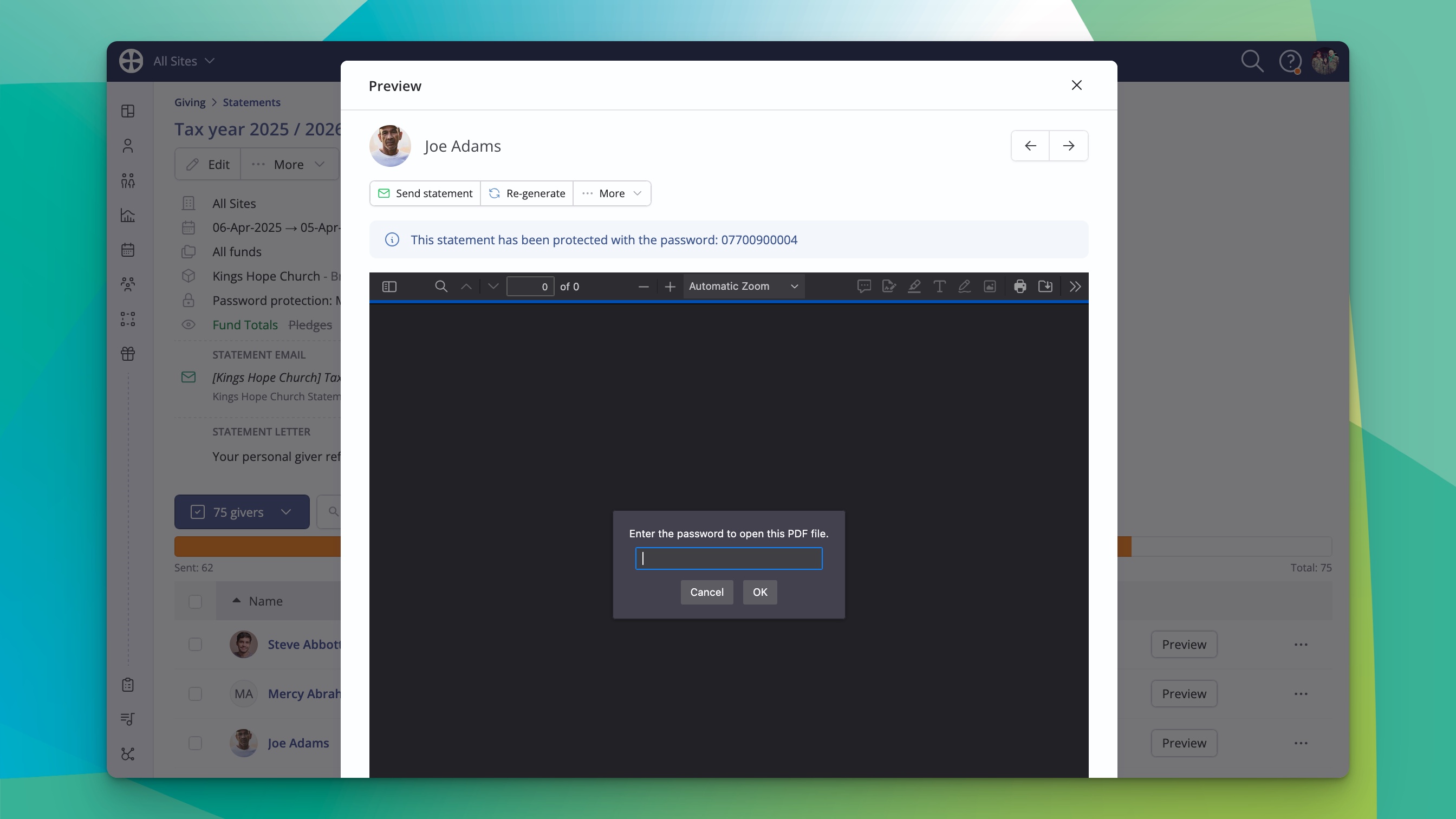
Task: Go to Statements breadcrumb
Action: [x=251, y=102]
